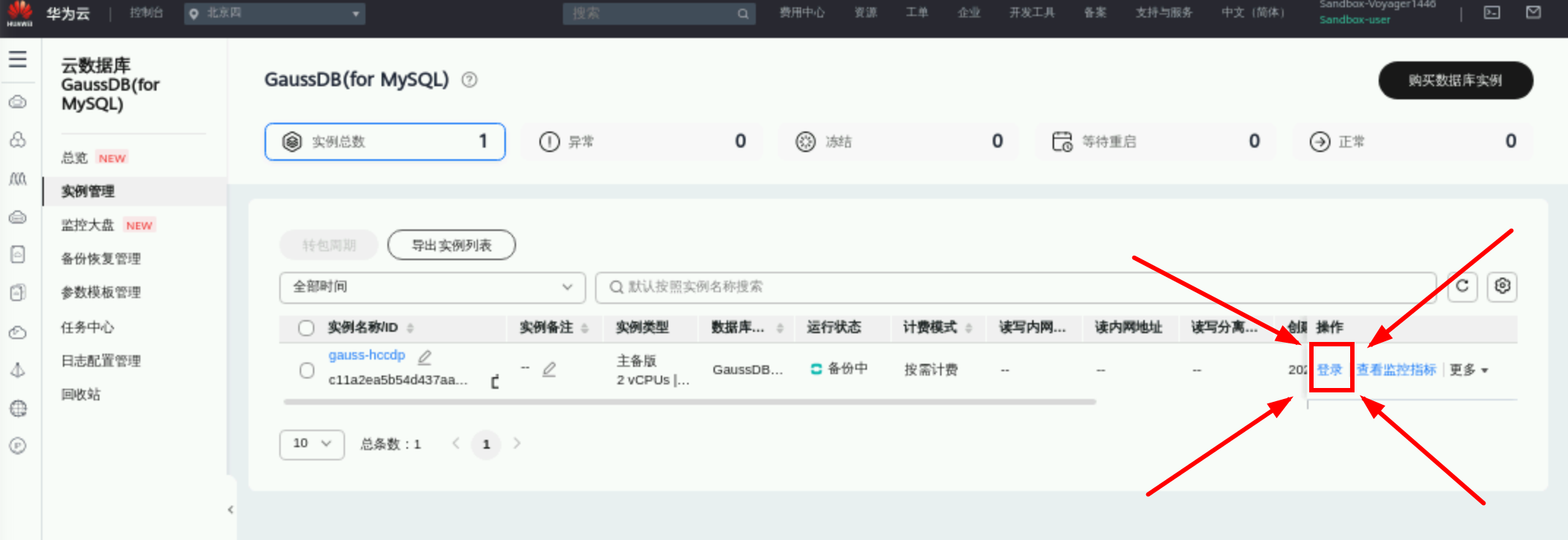Open 控制台 in top bar
The height and width of the screenshot is (540, 1568).
(146, 12)
